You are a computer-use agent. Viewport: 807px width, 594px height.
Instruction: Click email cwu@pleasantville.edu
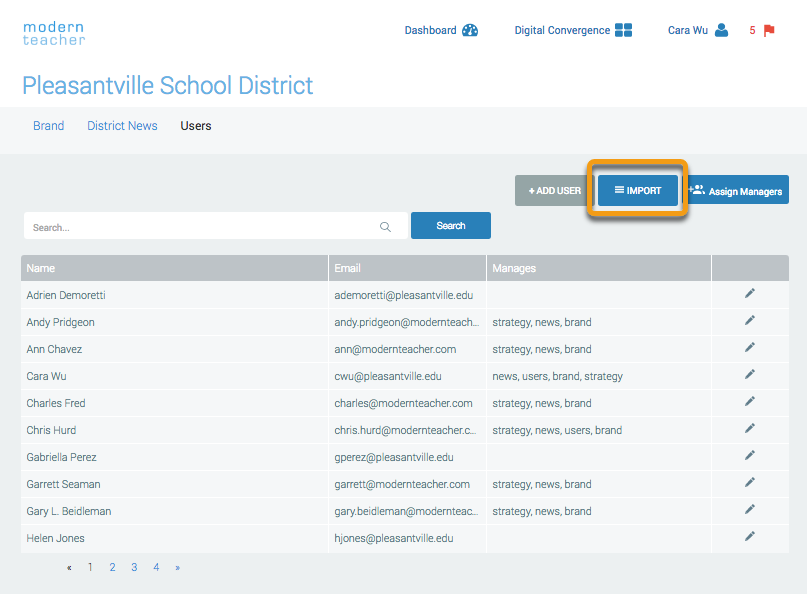click(x=388, y=376)
